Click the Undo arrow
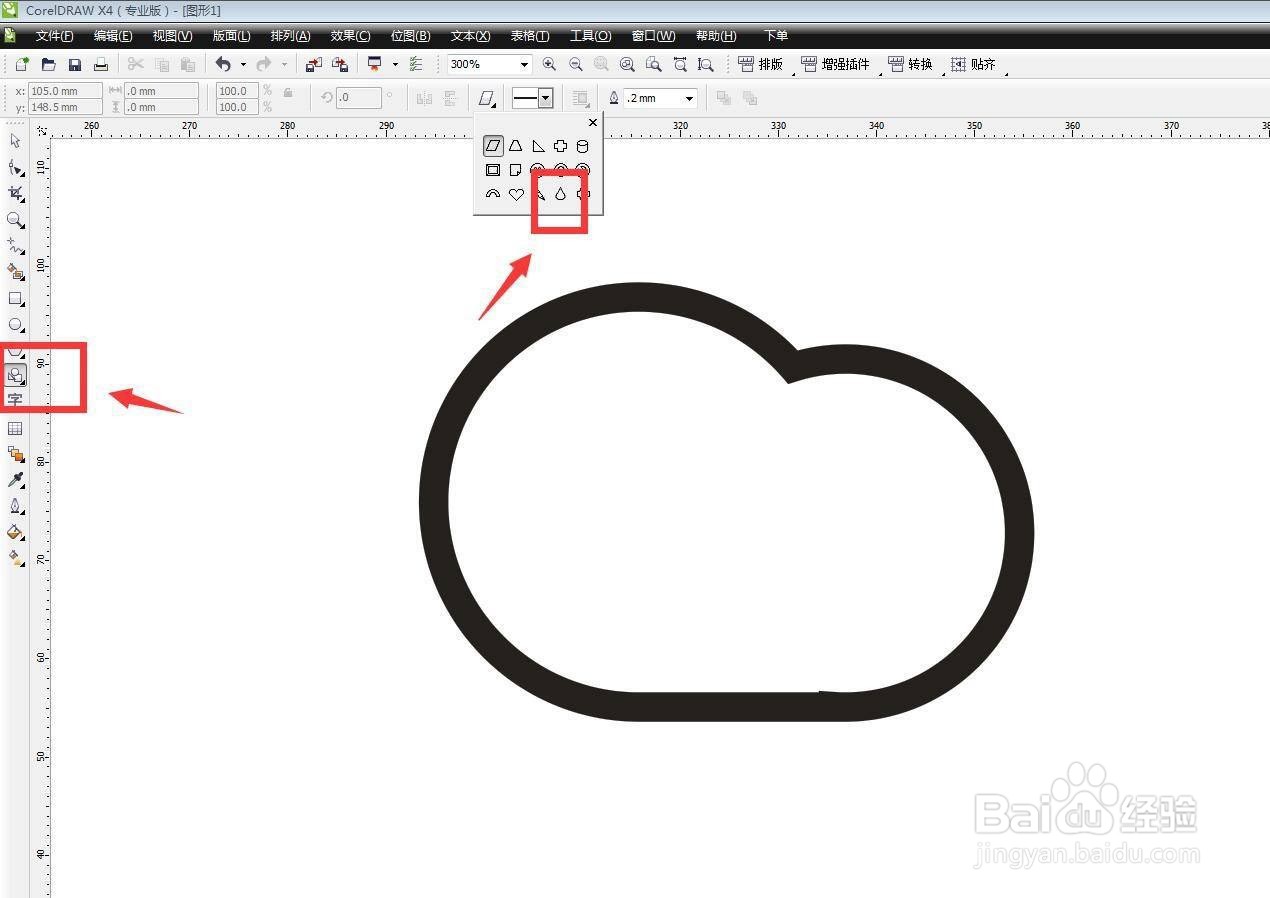The width and height of the screenshot is (1270, 898). [x=223, y=64]
